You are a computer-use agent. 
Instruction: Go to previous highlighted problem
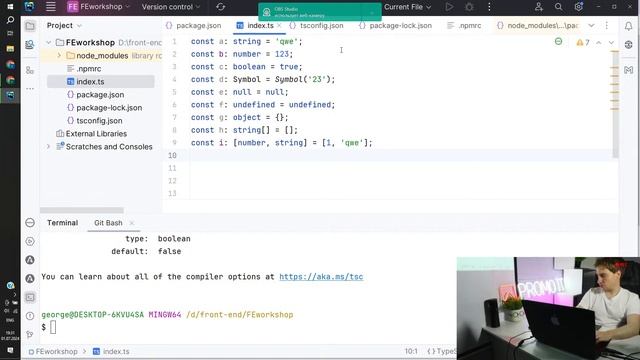(x=598, y=42)
